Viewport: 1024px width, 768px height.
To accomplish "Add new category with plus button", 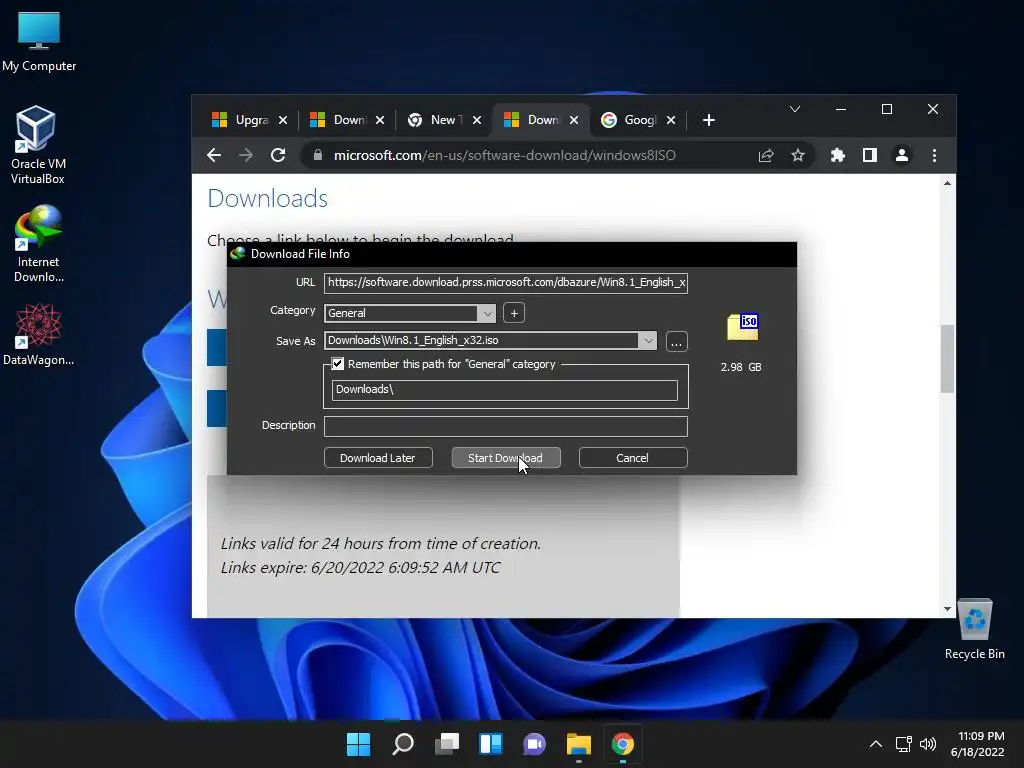I will coord(514,313).
